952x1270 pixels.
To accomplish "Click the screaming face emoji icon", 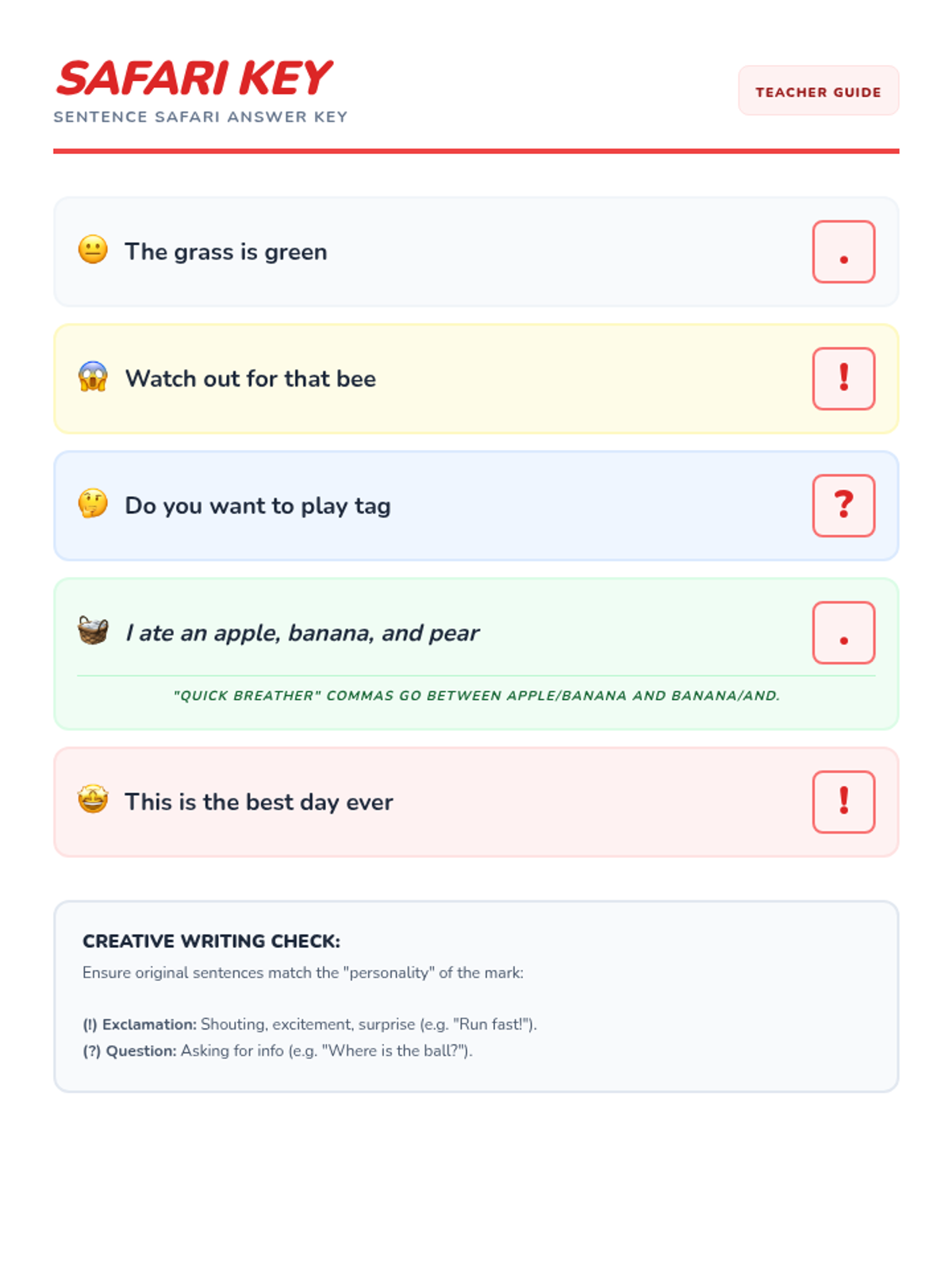I will [93, 377].
